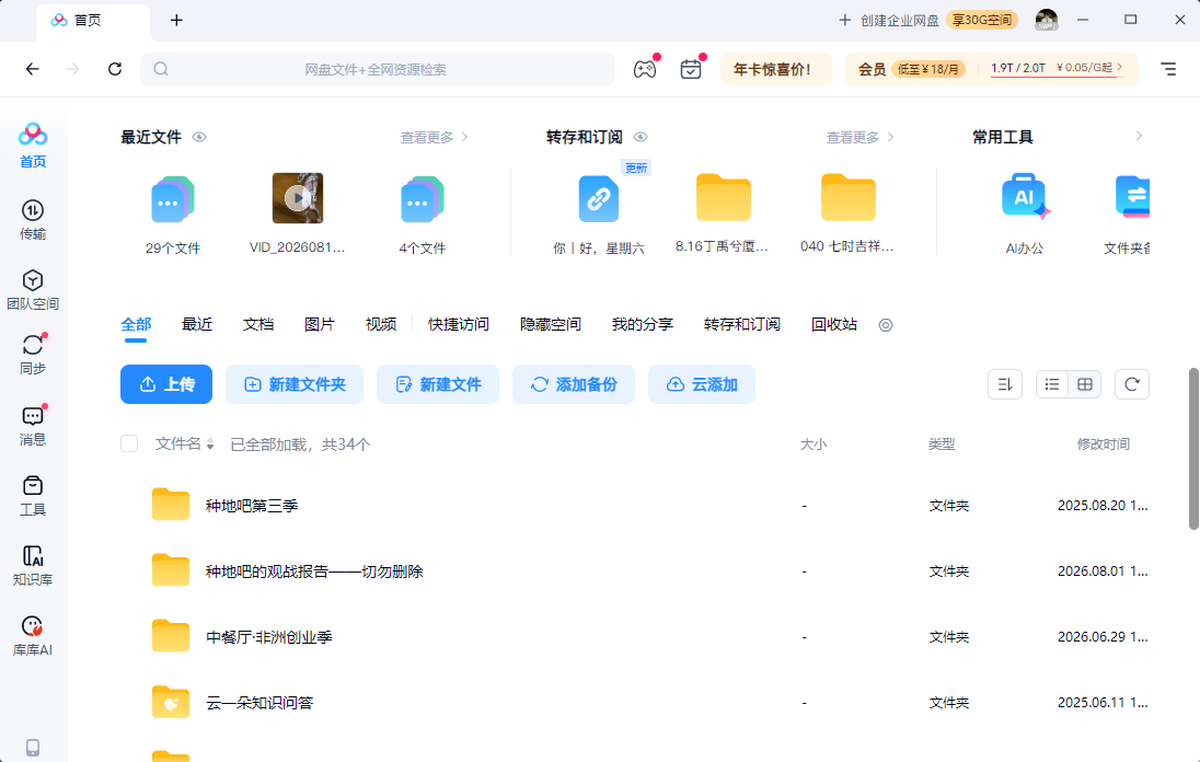This screenshot has height=762, width=1200.
Task: Click the 添加备份 button
Action: click(x=574, y=384)
